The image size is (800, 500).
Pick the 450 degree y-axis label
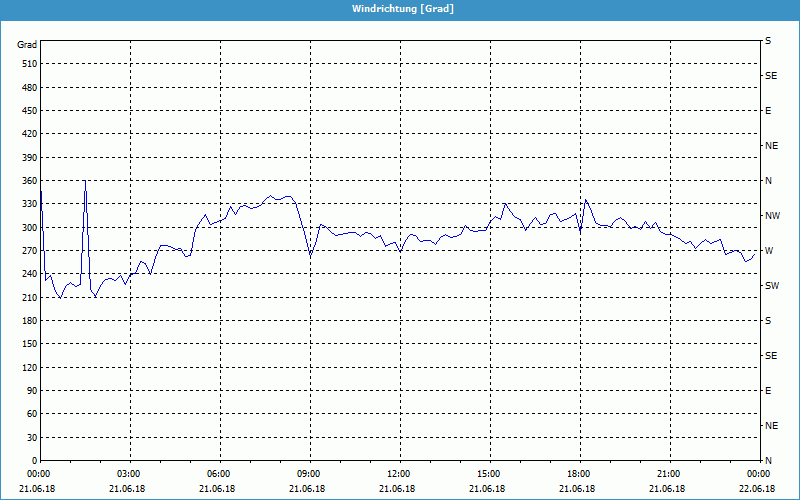27,111
